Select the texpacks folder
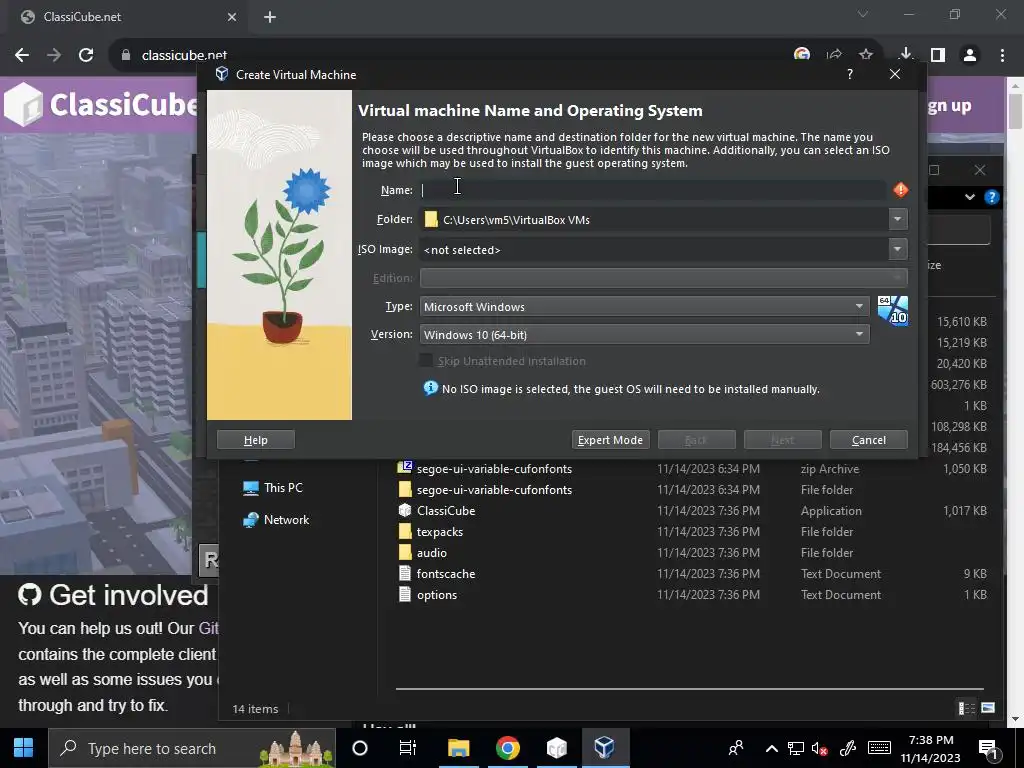This screenshot has width=1024, height=768. point(440,532)
